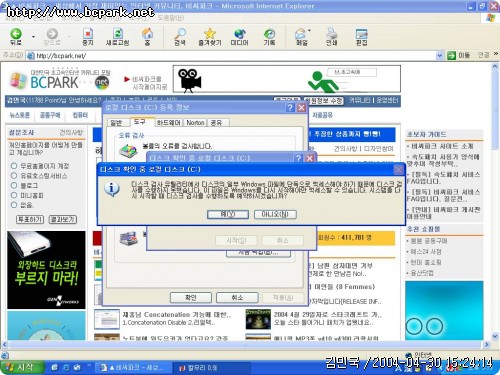Open the 컴퓨터 site navigation tab
Screen dimensions: 500x375
80,115
